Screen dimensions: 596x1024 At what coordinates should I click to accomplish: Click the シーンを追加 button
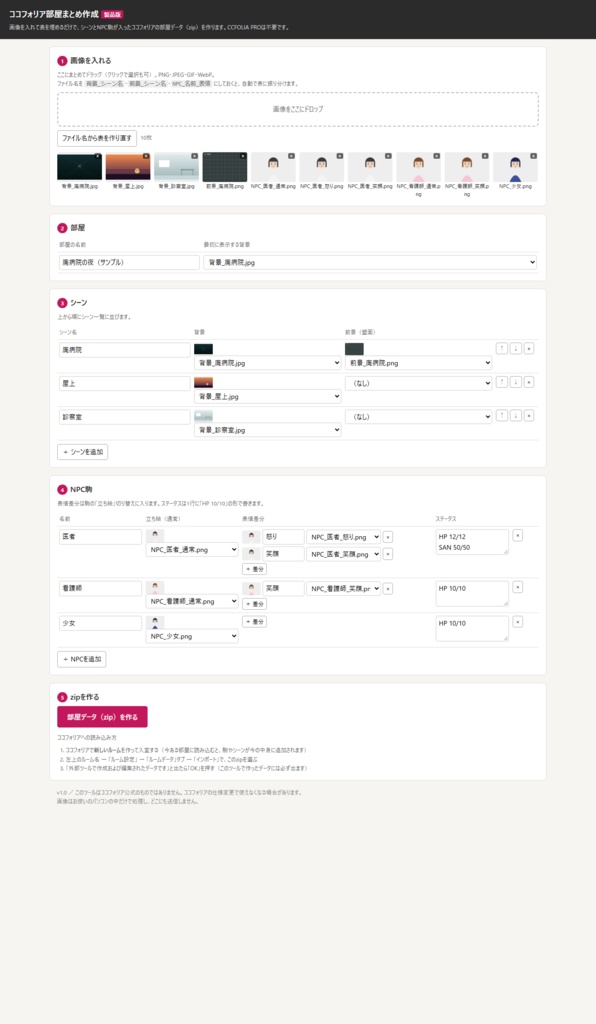(83, 452)
